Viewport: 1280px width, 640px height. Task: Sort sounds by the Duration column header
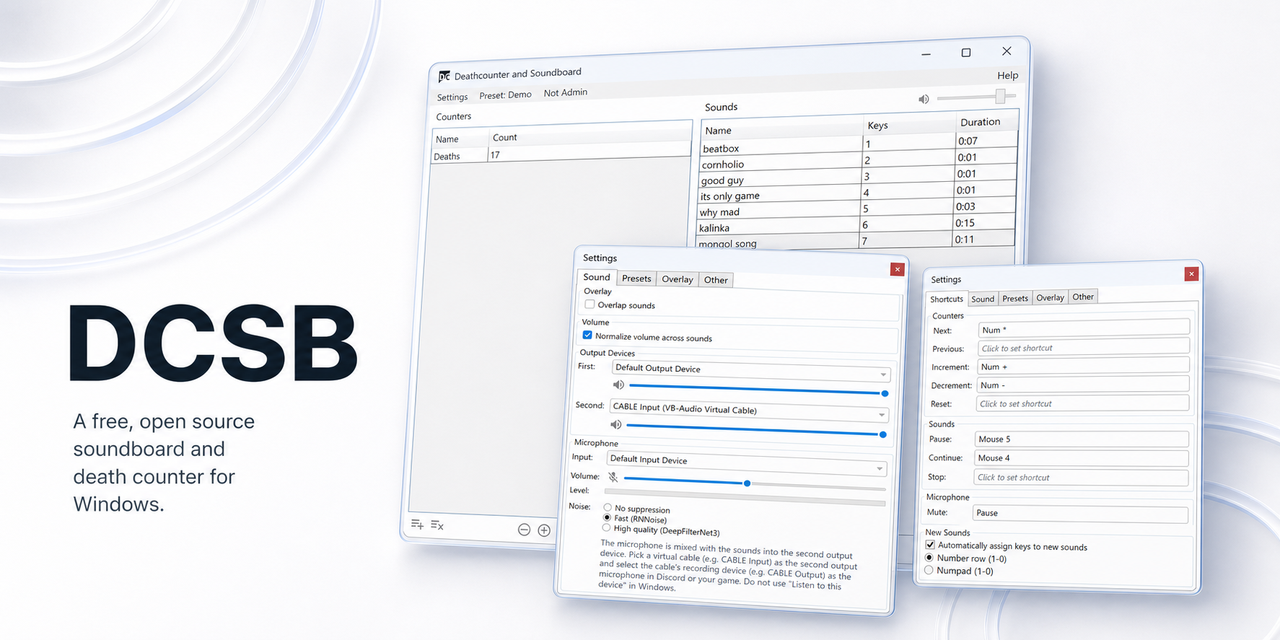(x=987, y=122)
